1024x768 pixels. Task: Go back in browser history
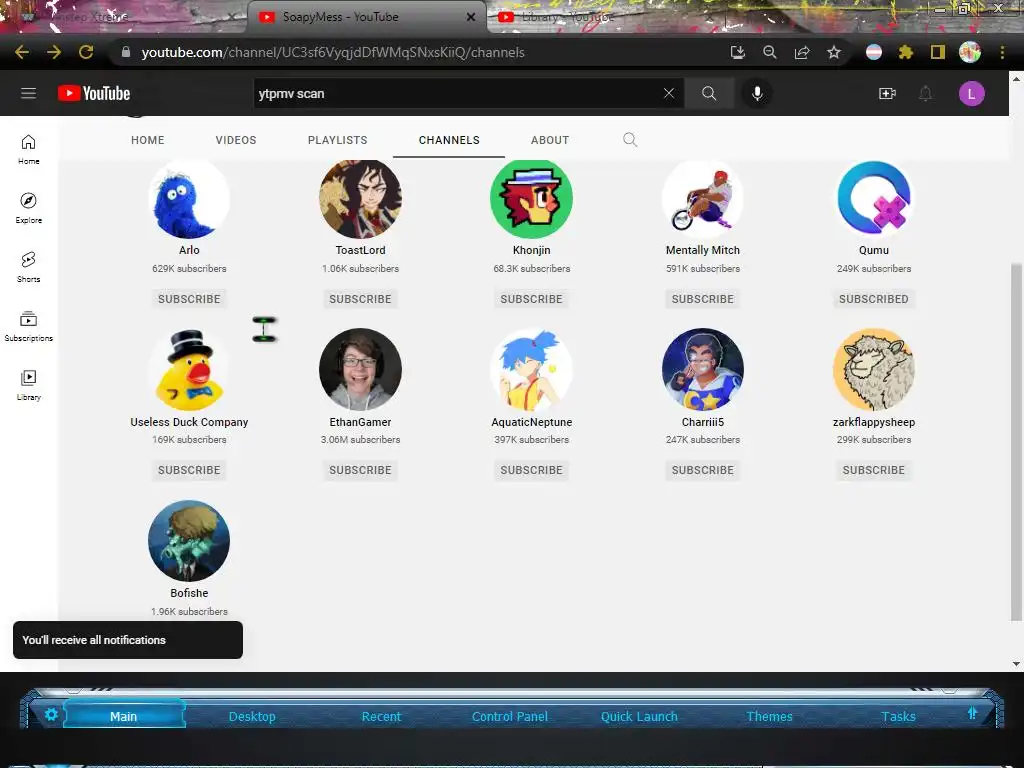(x=22, y=52)
